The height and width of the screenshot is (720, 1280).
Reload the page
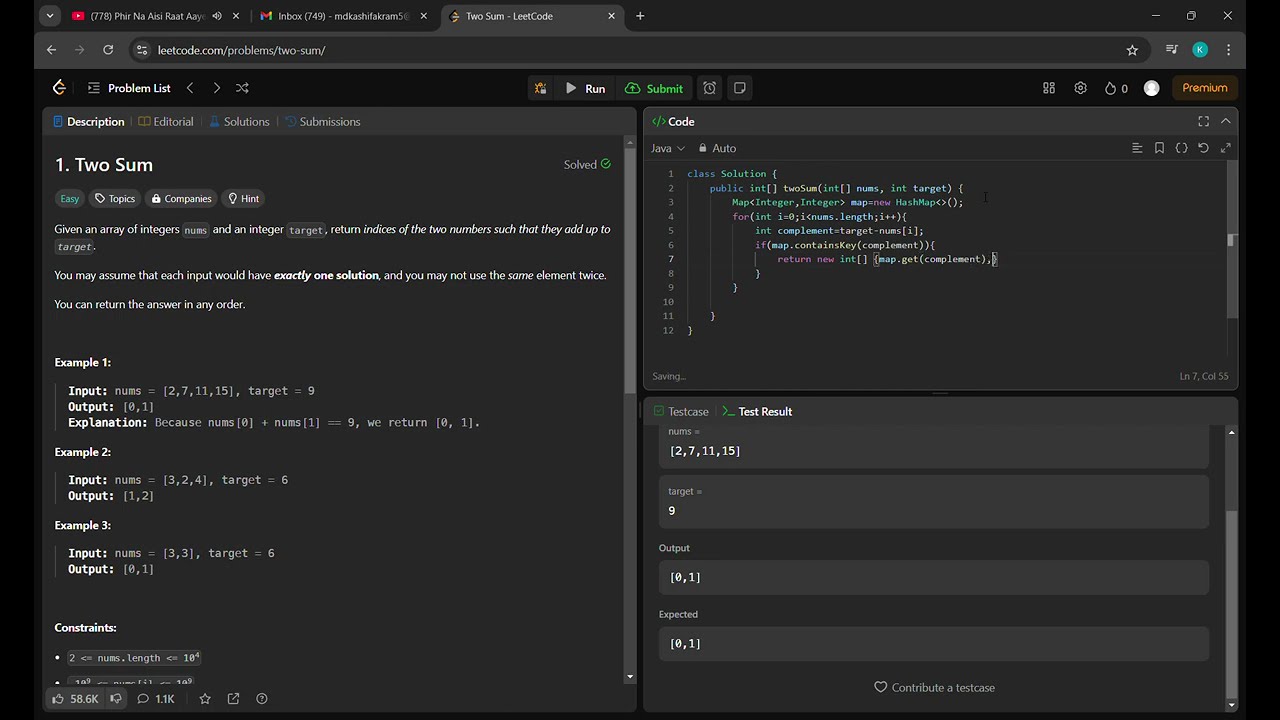(108, 50)
